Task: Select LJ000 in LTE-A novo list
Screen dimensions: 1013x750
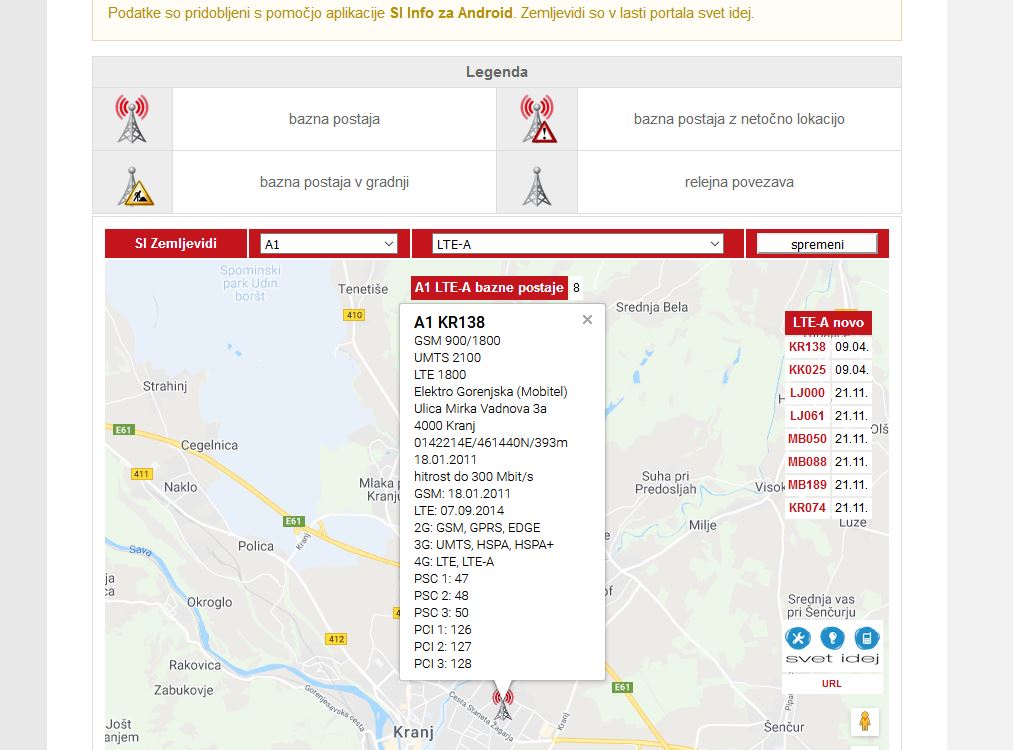Action: click(x=807, y=393)
